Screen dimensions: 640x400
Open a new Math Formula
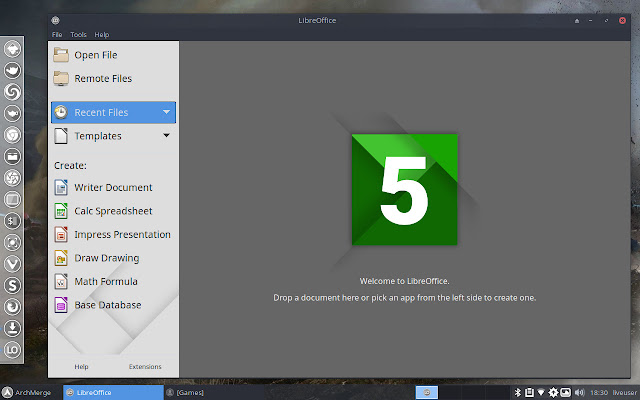pyautogui.click(x=96, y=282)
